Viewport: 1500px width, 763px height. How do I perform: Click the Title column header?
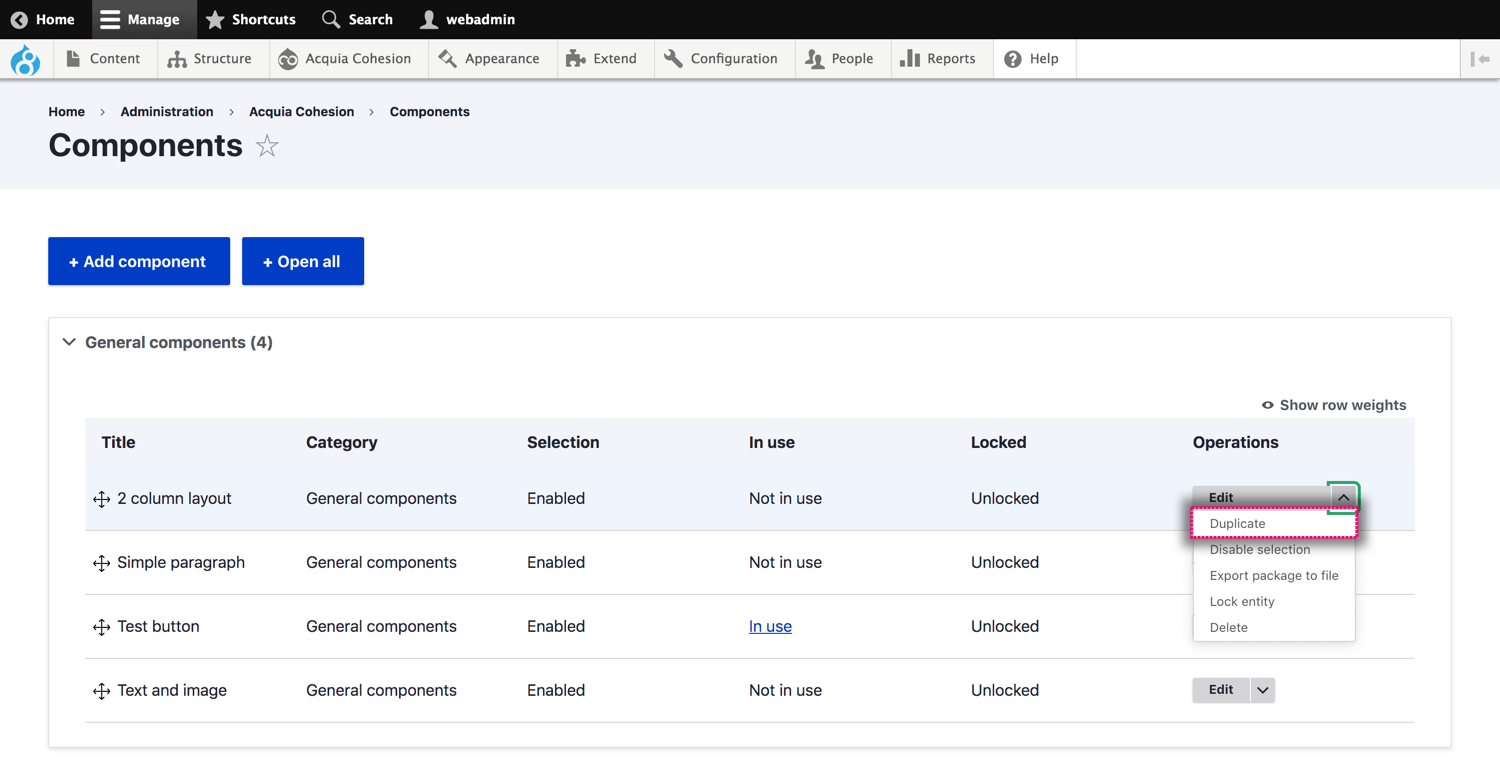[118, 442]
